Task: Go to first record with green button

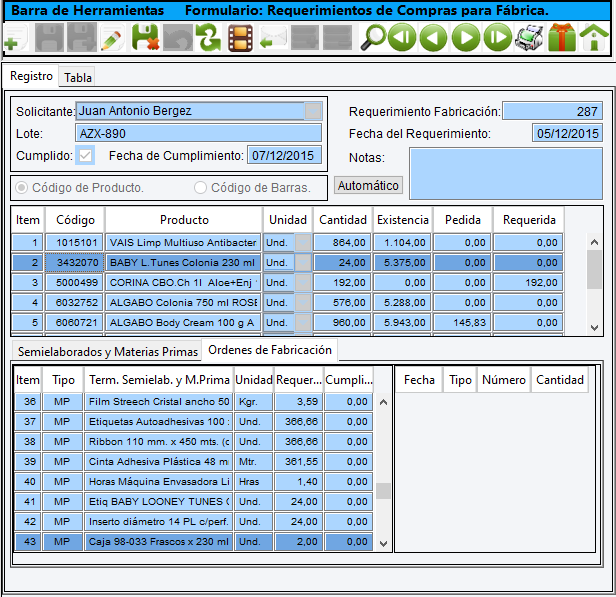Action: [402, 38]
